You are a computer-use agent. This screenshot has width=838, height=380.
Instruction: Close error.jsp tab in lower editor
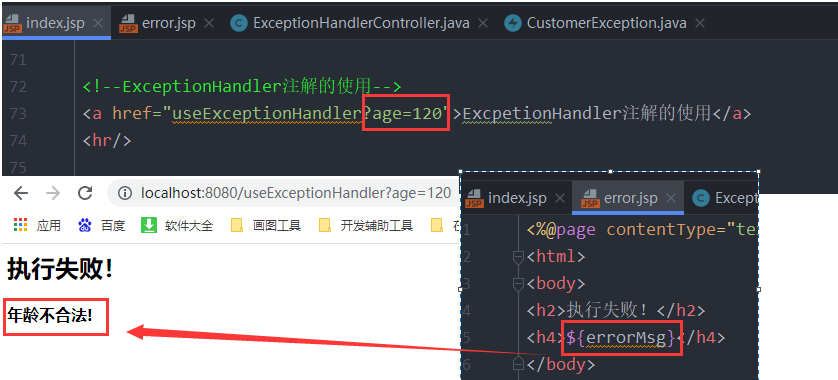pyautogui.click(x=672, y=199)
